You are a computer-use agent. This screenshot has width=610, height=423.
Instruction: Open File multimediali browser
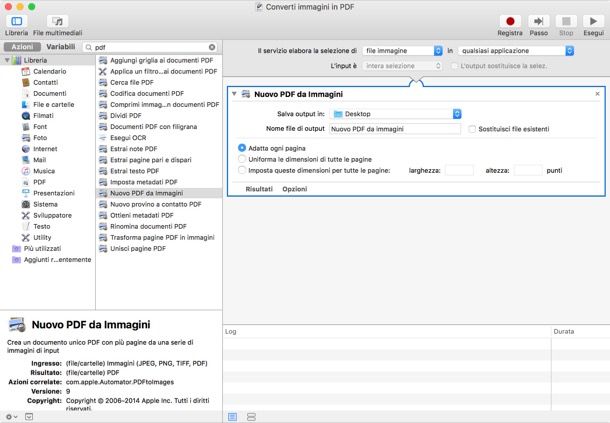[57, 21]
